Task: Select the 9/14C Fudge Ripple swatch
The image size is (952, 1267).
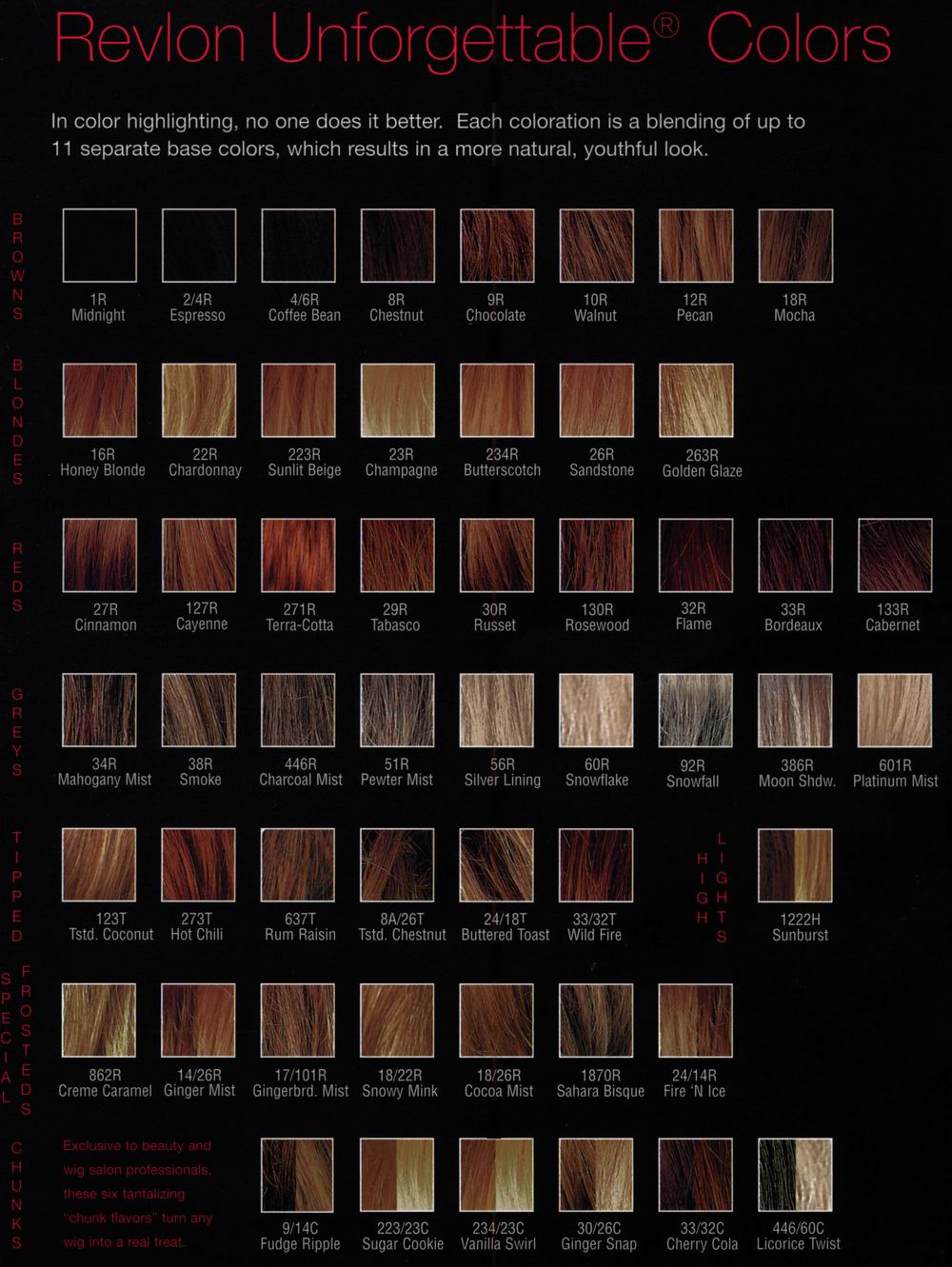Action: pos(298,1175)
